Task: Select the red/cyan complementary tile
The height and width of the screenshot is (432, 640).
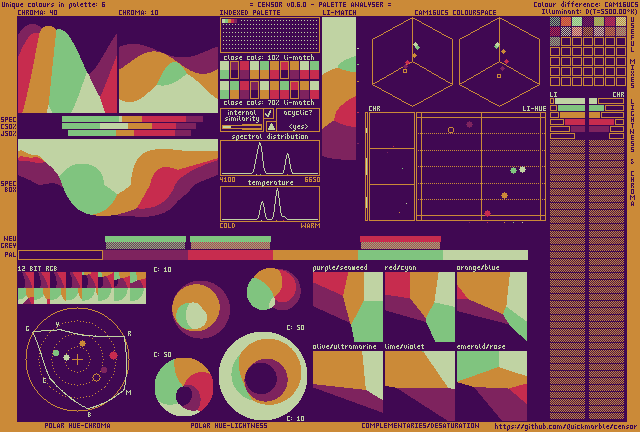Action: [x=419, y=307]
